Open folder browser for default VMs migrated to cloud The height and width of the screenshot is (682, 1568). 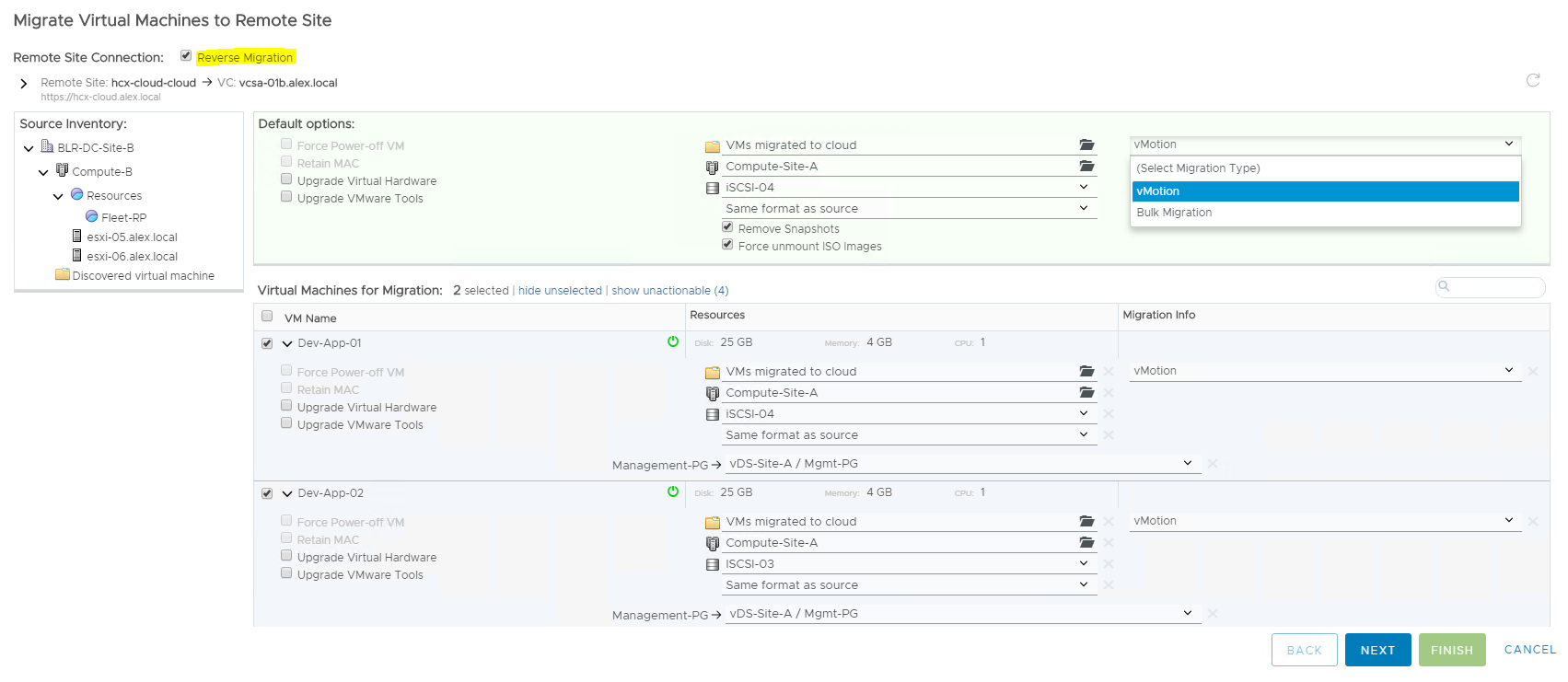1086,145
